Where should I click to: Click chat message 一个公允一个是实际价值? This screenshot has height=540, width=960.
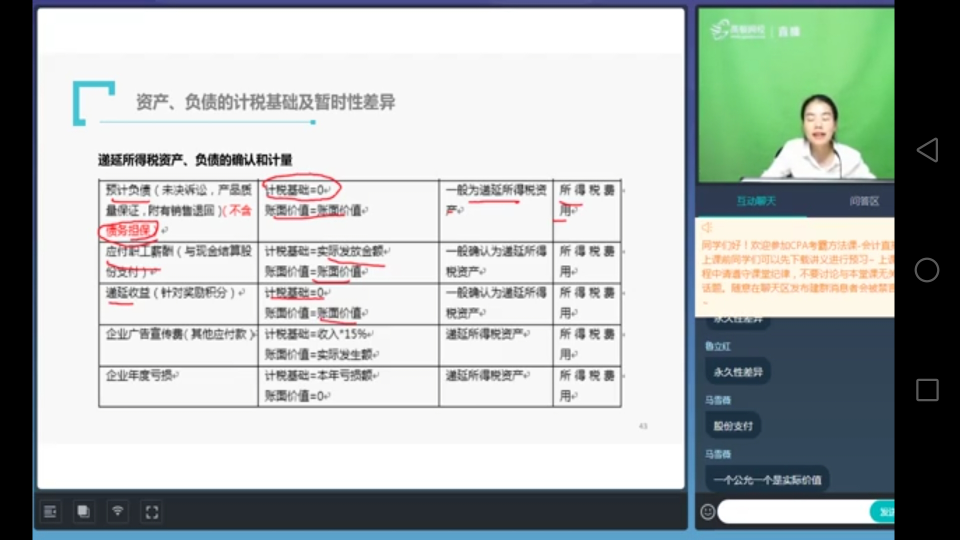click(767, 480)
